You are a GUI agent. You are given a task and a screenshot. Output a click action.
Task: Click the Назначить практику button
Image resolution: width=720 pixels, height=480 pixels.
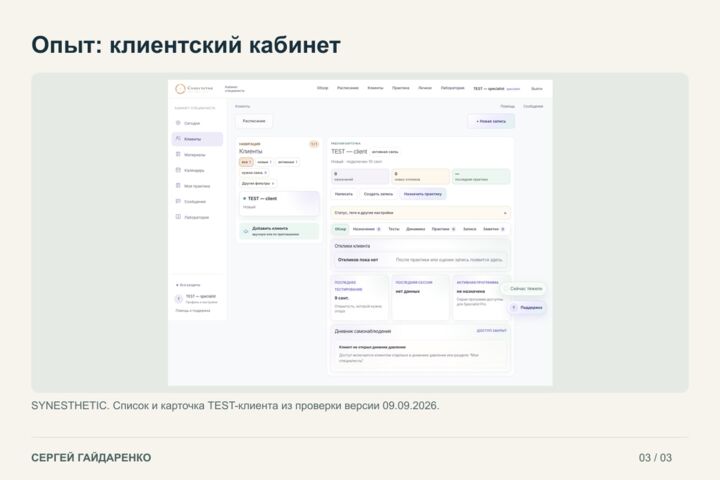[422, 194]
